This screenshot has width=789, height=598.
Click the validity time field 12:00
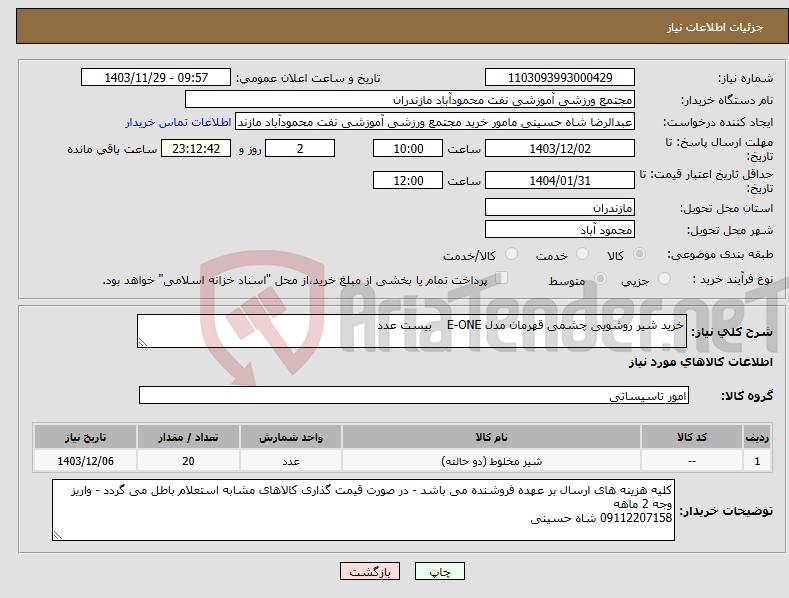(408, 180)
